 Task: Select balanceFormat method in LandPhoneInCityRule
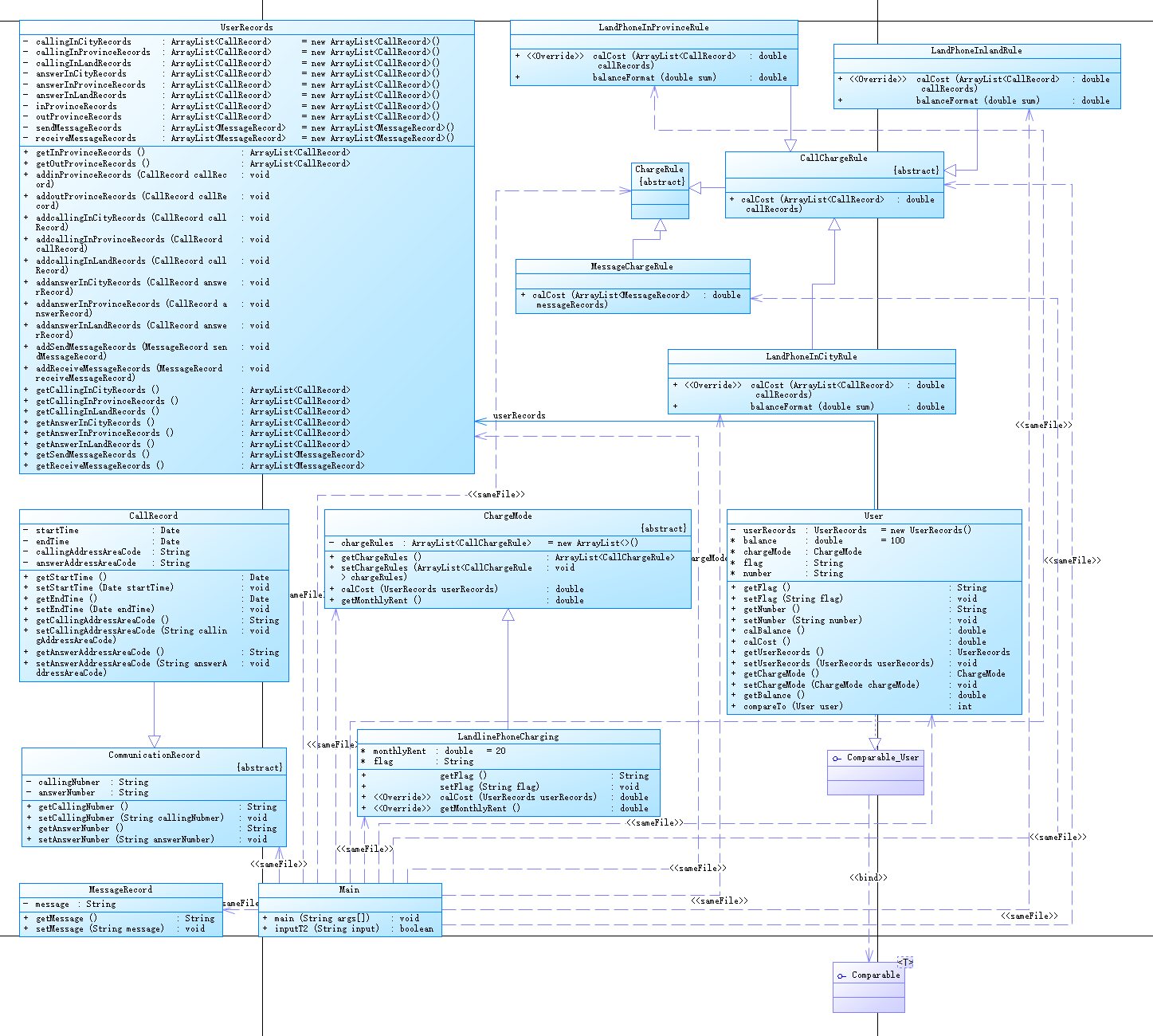click(809, 407)
